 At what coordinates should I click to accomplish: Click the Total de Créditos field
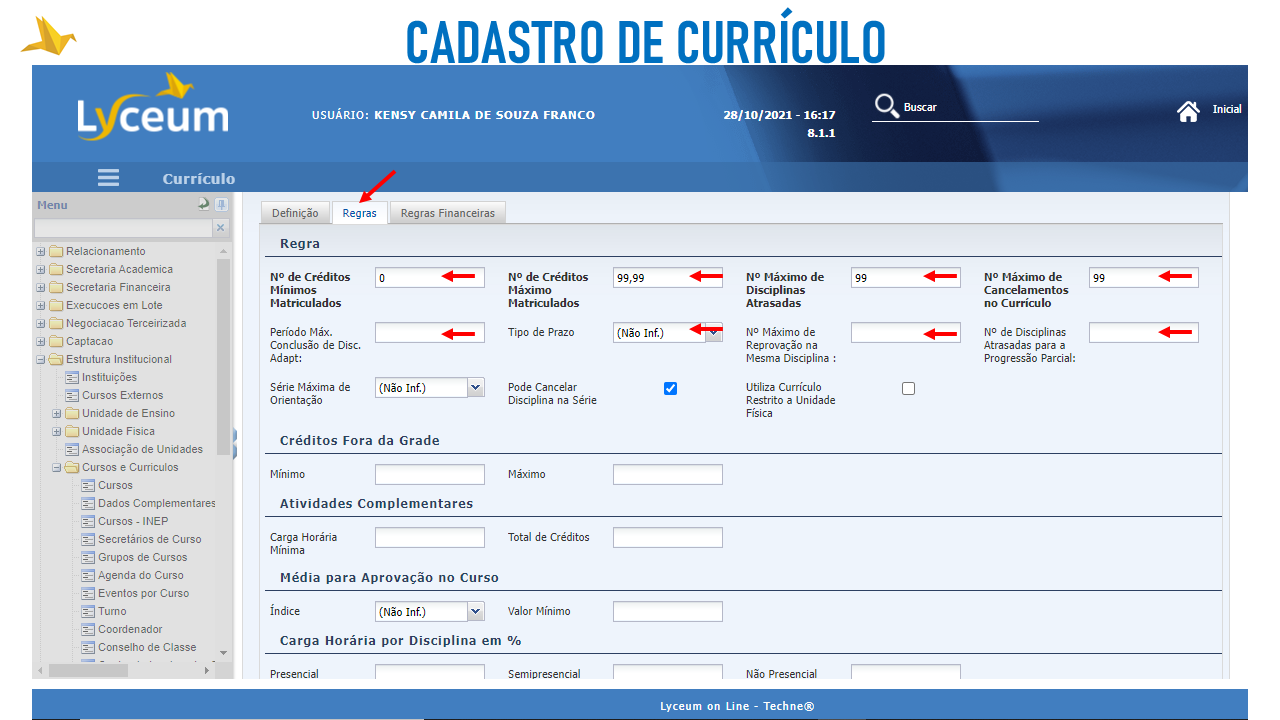668,538
